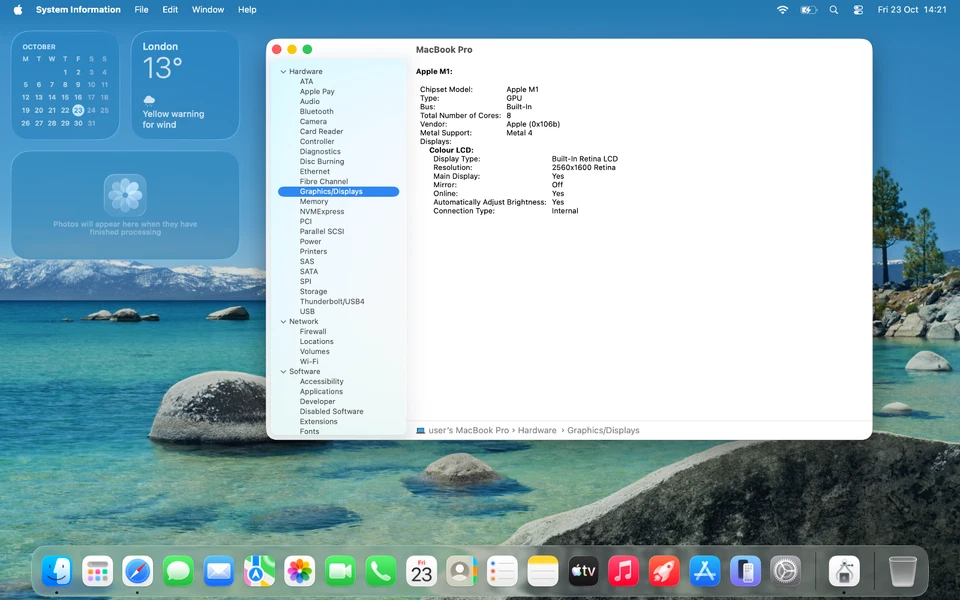
Task: Open Finder from the Dock
Action: pyautogui.click(x=57, y=571)
